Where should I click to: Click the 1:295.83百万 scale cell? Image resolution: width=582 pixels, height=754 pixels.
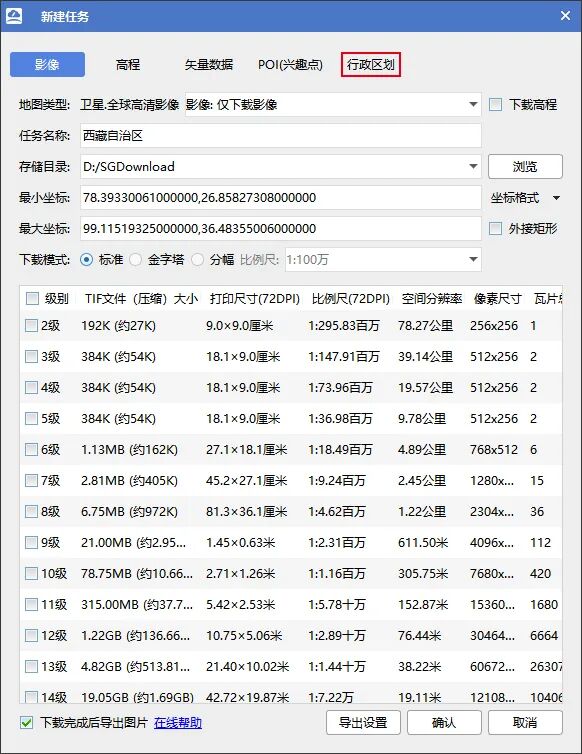point(343,326)
